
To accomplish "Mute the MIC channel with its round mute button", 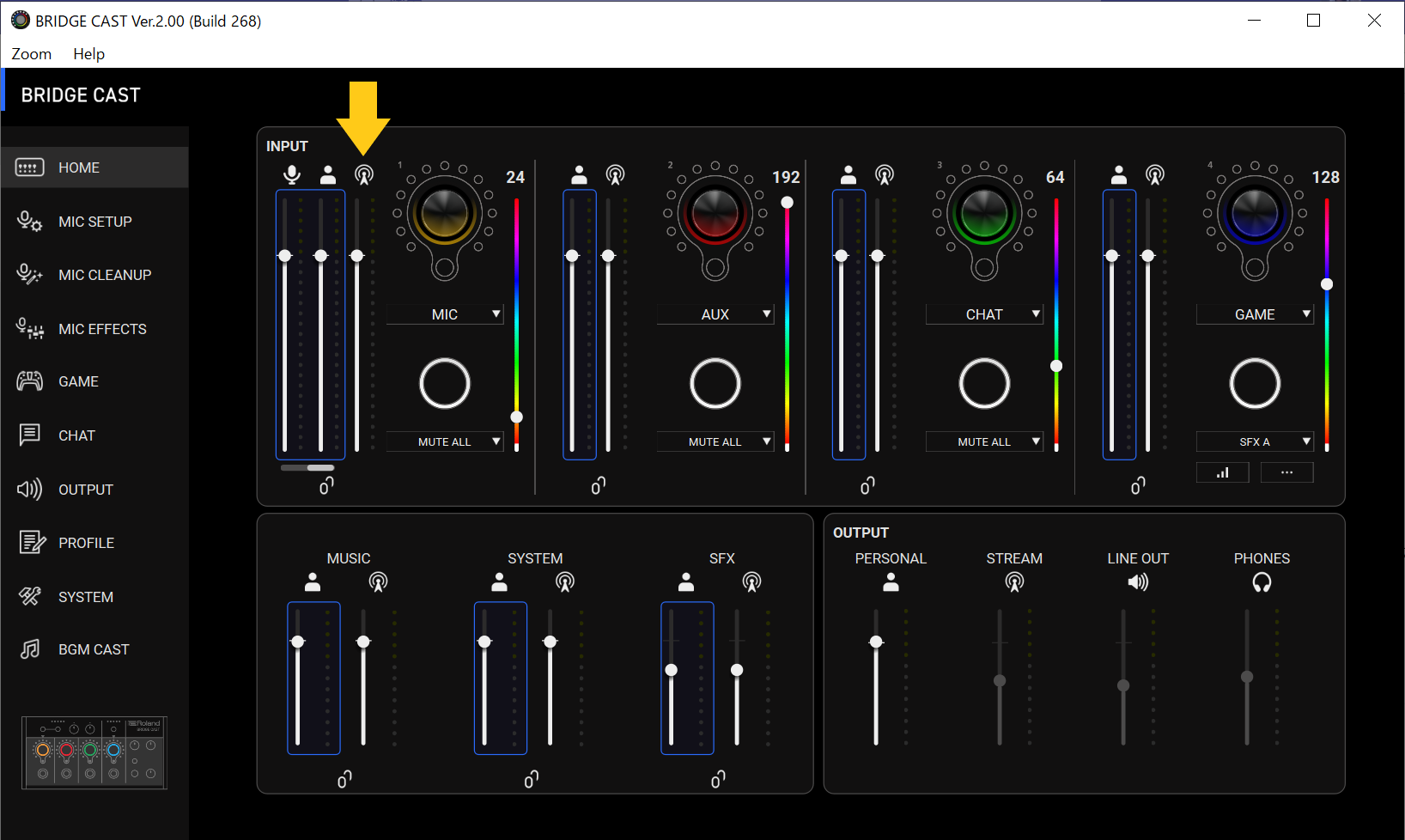I will coord(444,383).
